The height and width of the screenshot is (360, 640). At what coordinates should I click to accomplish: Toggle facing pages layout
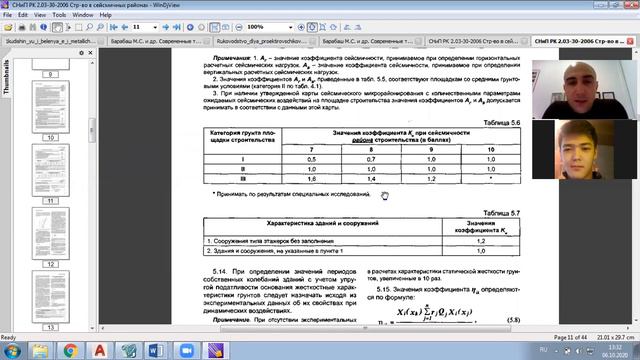click(225, 27)
